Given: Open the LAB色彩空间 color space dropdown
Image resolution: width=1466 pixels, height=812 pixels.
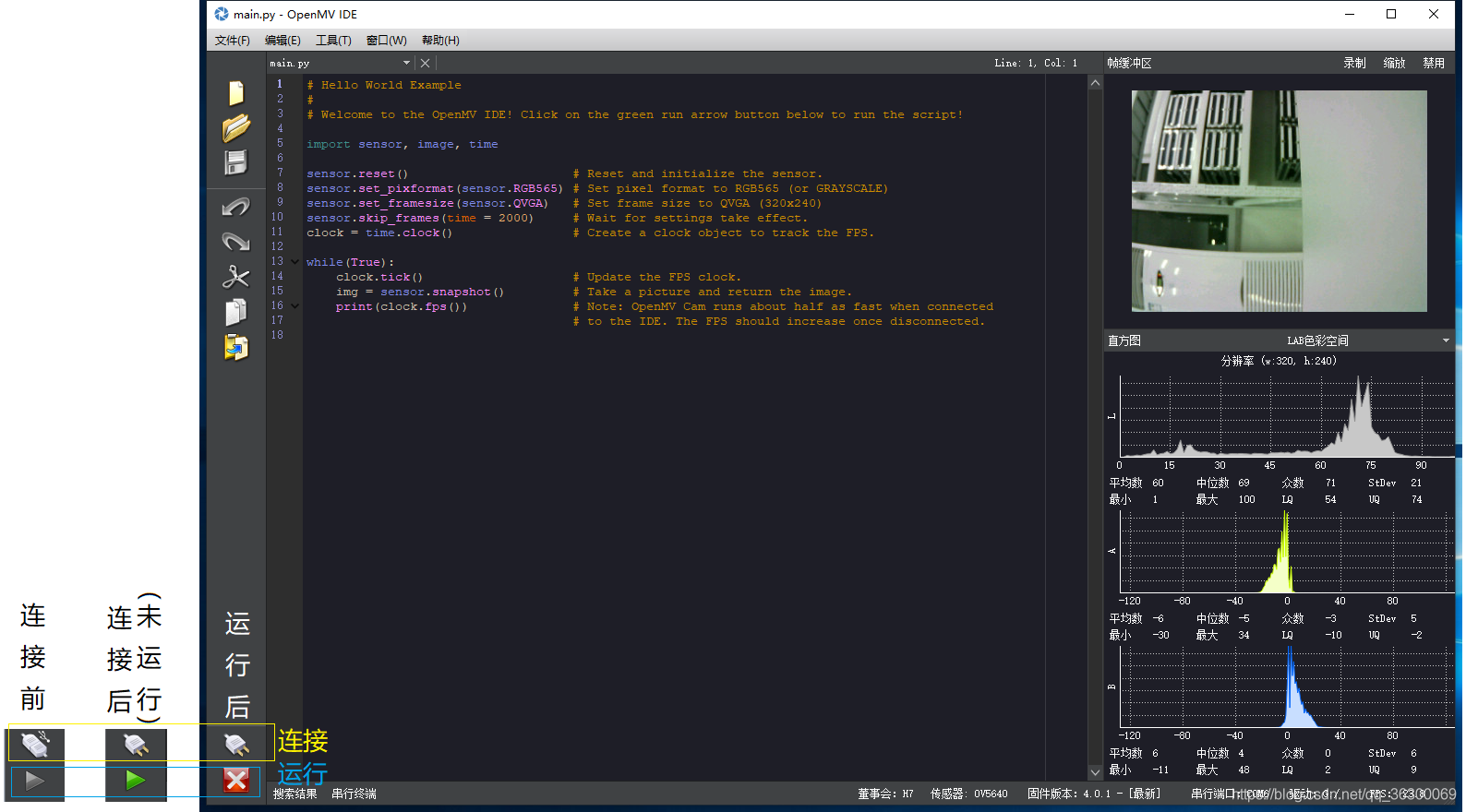Looking at the screenshot, I should (x=1446, y=340).
